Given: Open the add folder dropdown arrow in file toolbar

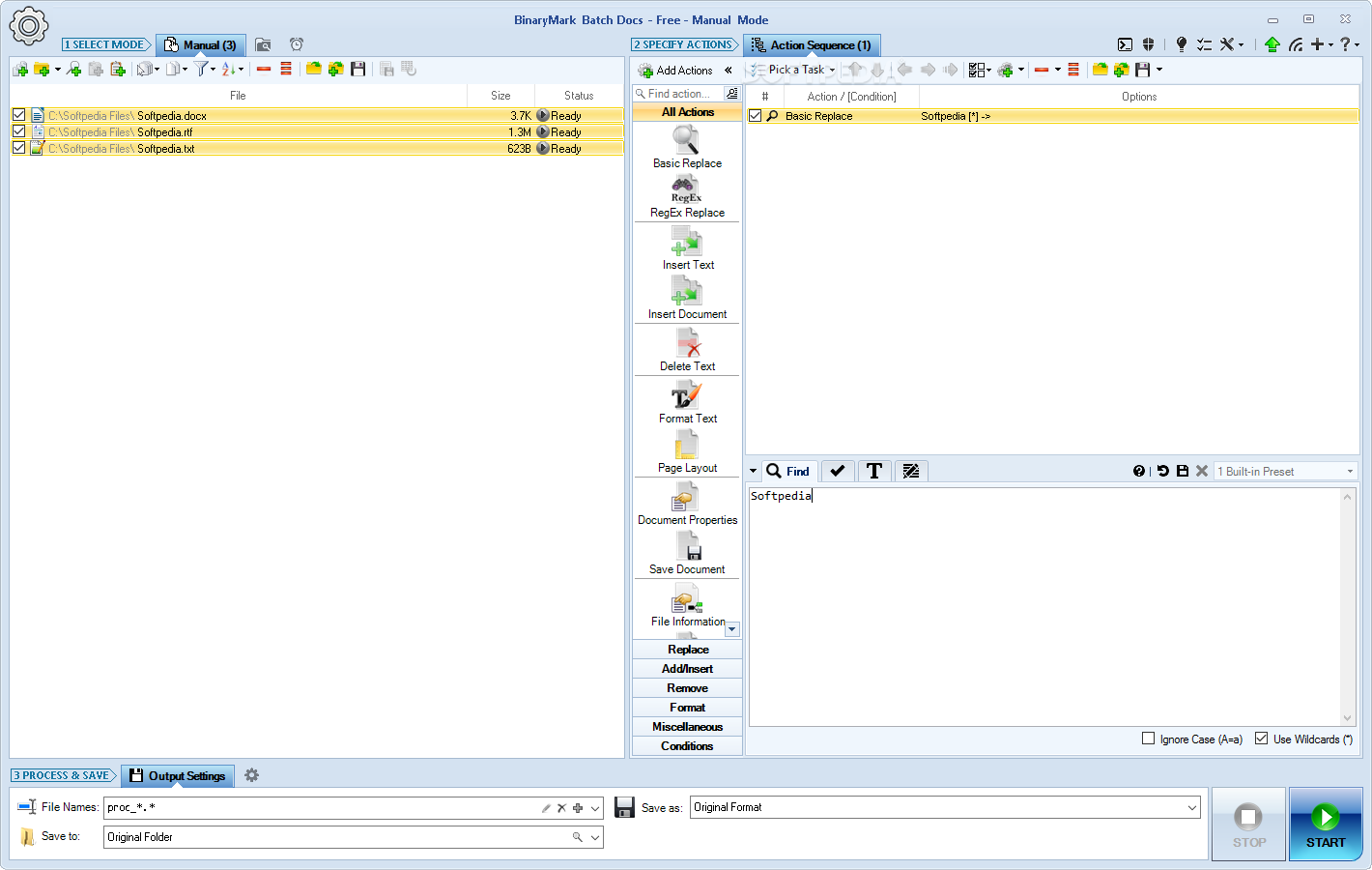Looking at the screenshot, I should [58, 70].
